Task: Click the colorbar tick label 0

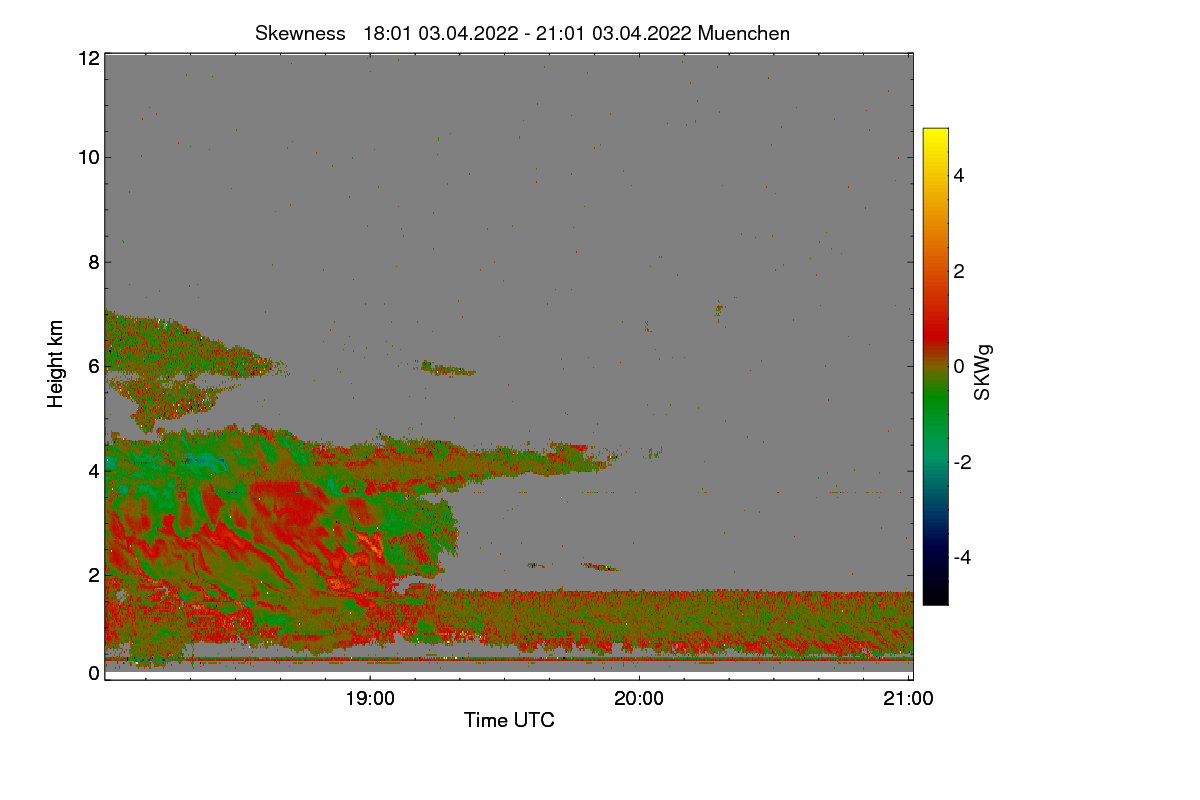Action: click(961, 367)
